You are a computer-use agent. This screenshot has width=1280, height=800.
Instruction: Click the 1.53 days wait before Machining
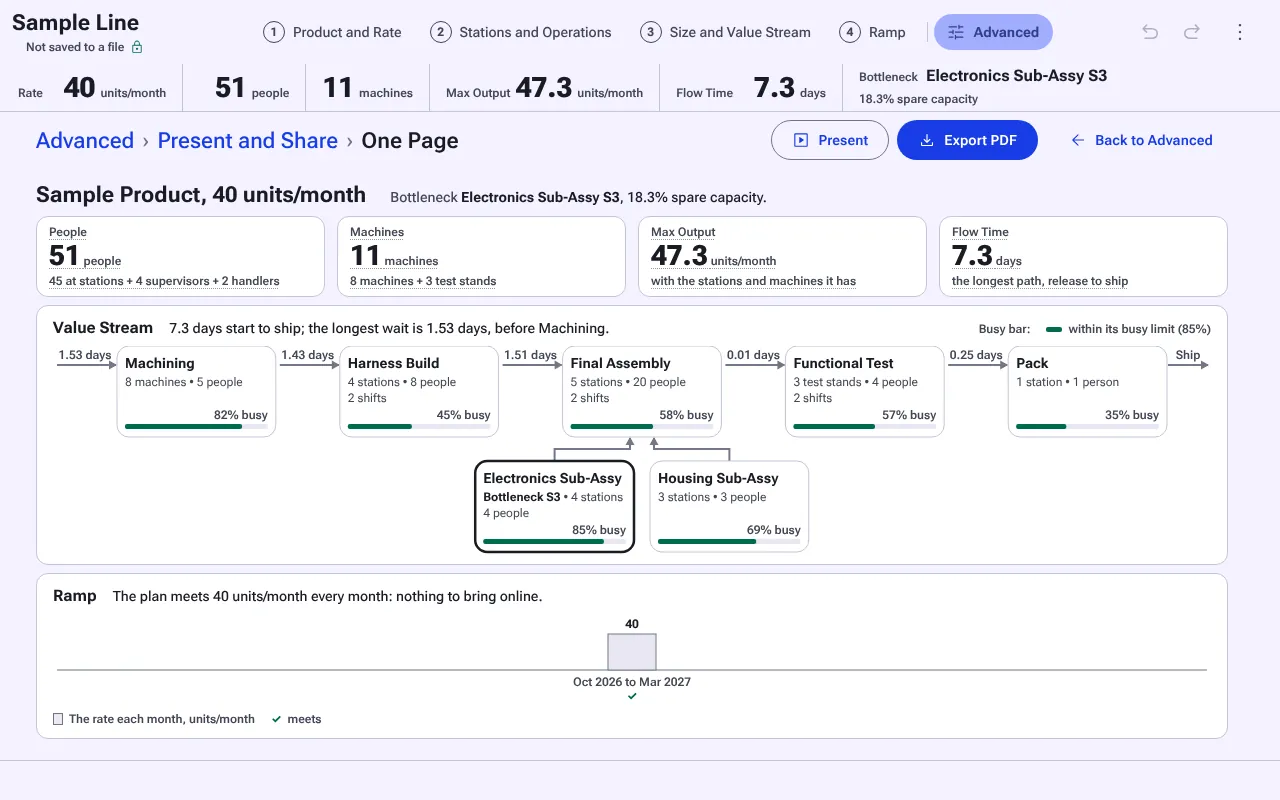[x=85, y=355]
